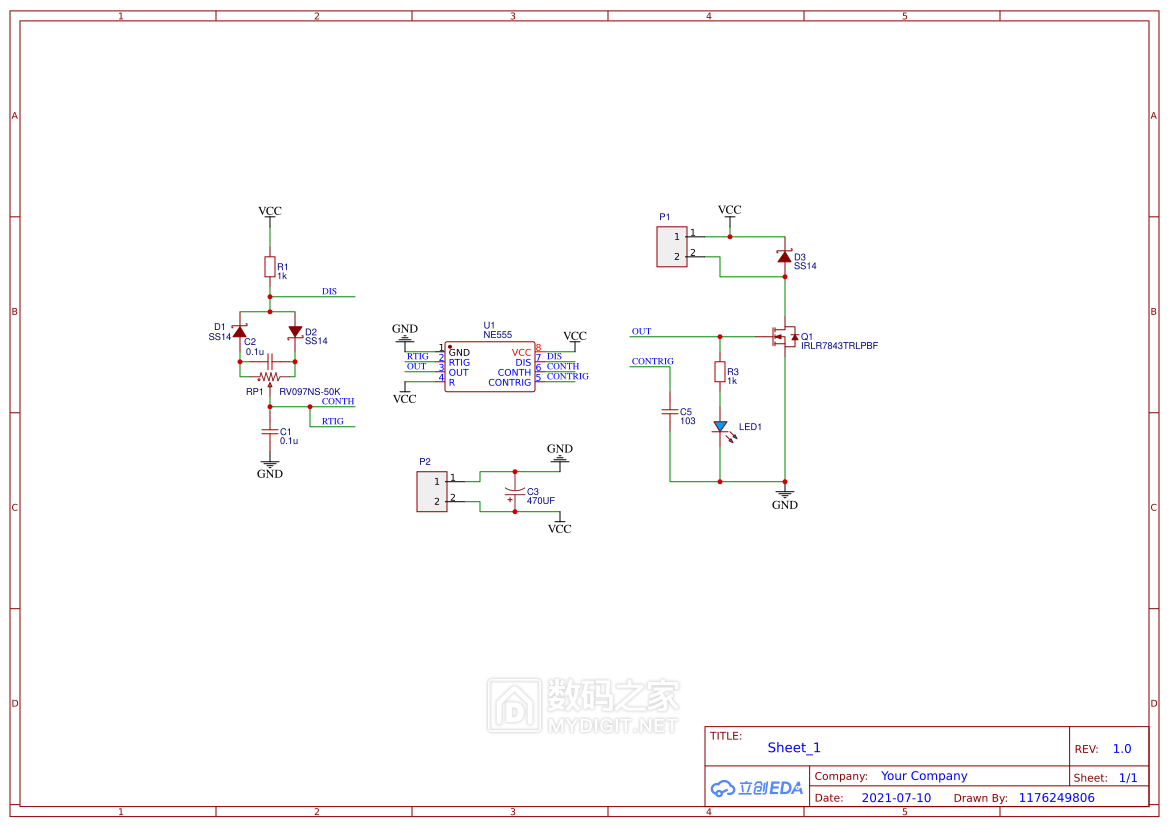Select the Sheet value 1/1
The image size is (1169, 827).
(1128, 778)
